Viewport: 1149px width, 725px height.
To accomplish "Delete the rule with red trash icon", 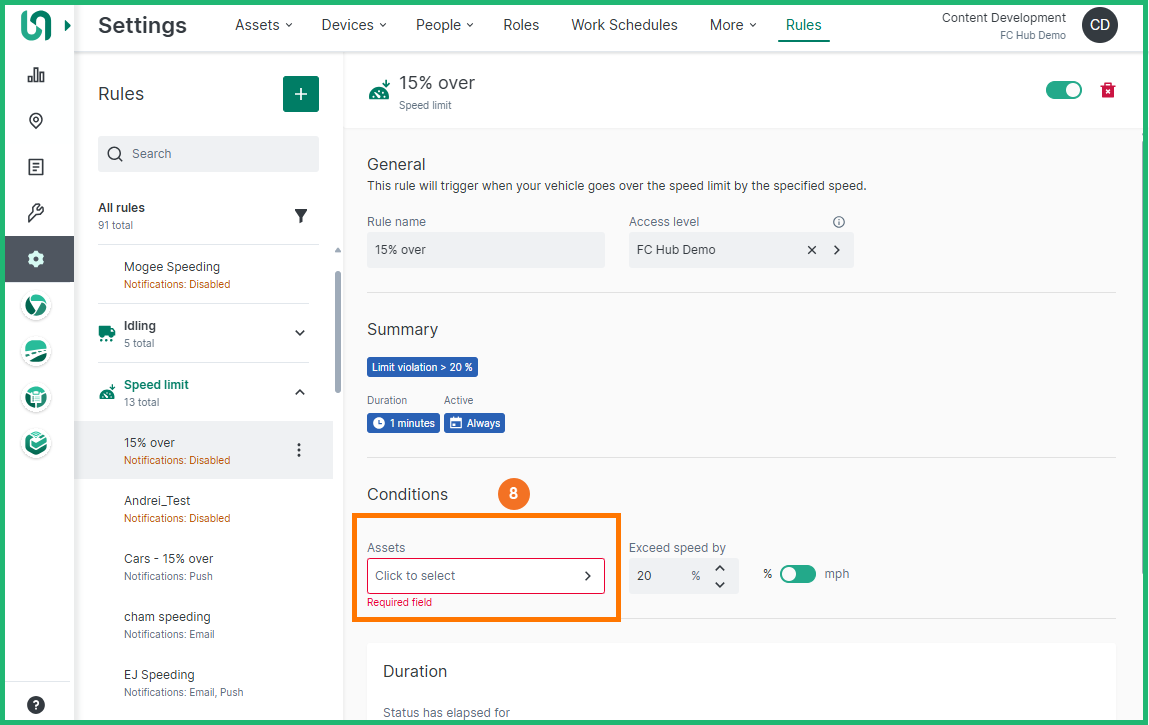I will (1108, 90).
